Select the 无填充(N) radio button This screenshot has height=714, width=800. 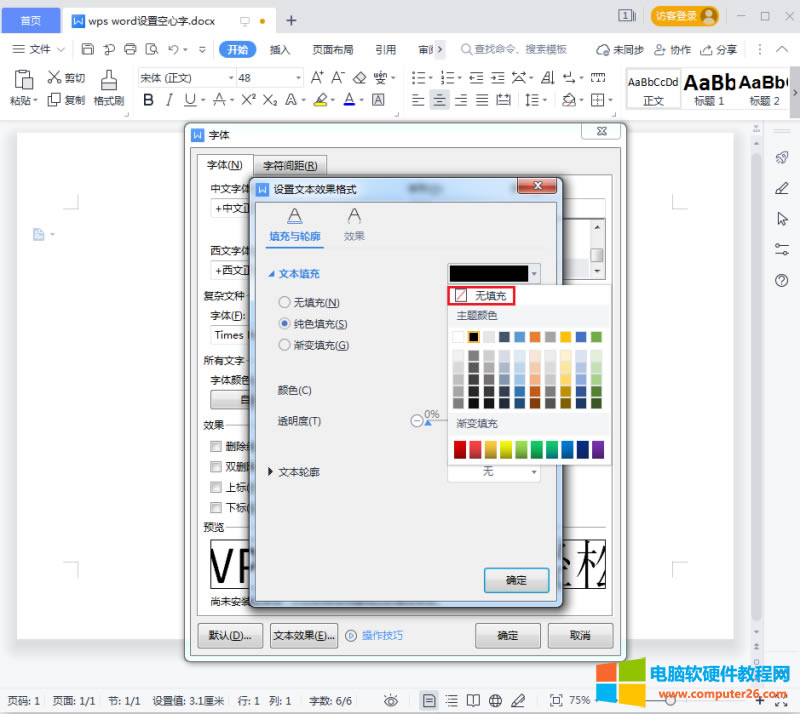(x=285, y=302)
